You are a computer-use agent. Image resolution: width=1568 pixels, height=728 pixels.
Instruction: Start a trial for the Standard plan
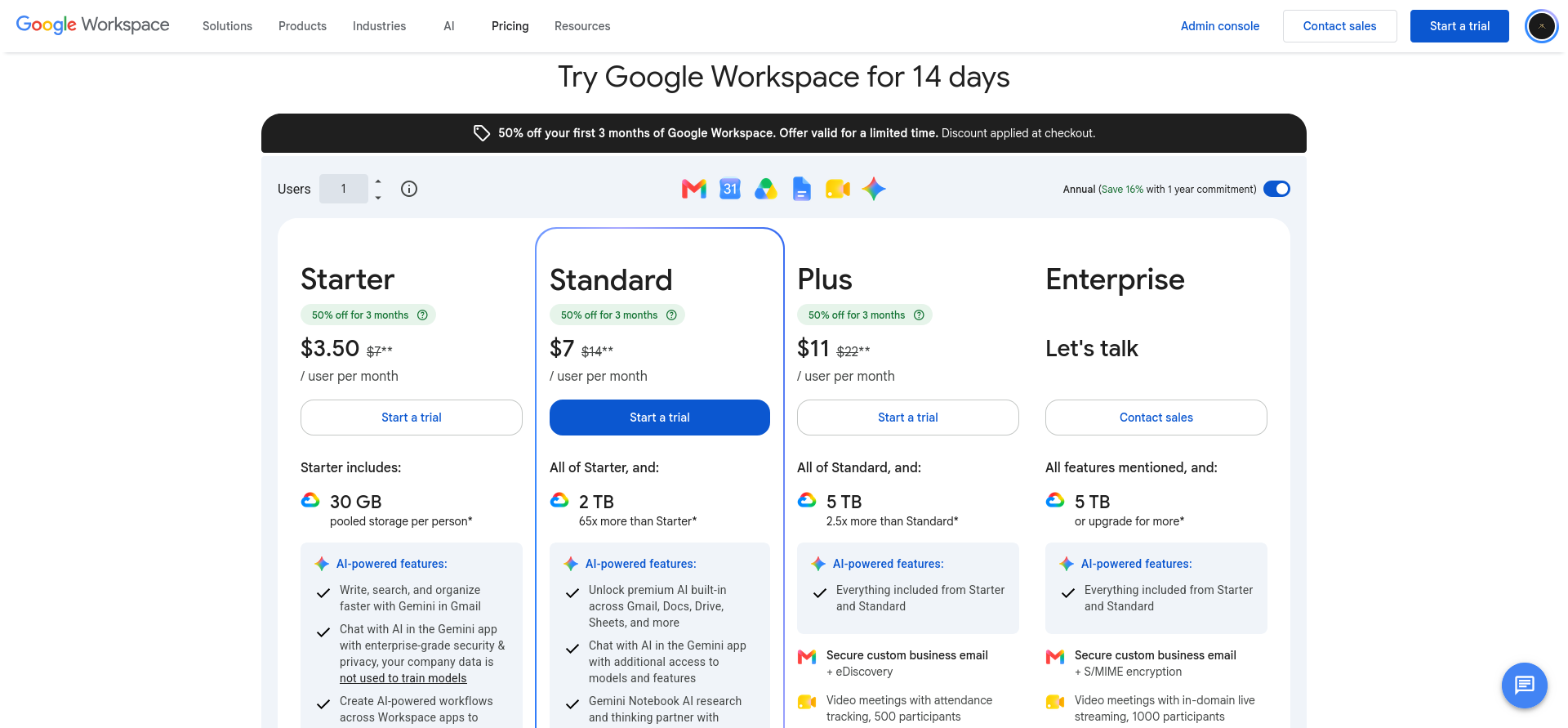(x=660, y=418)
